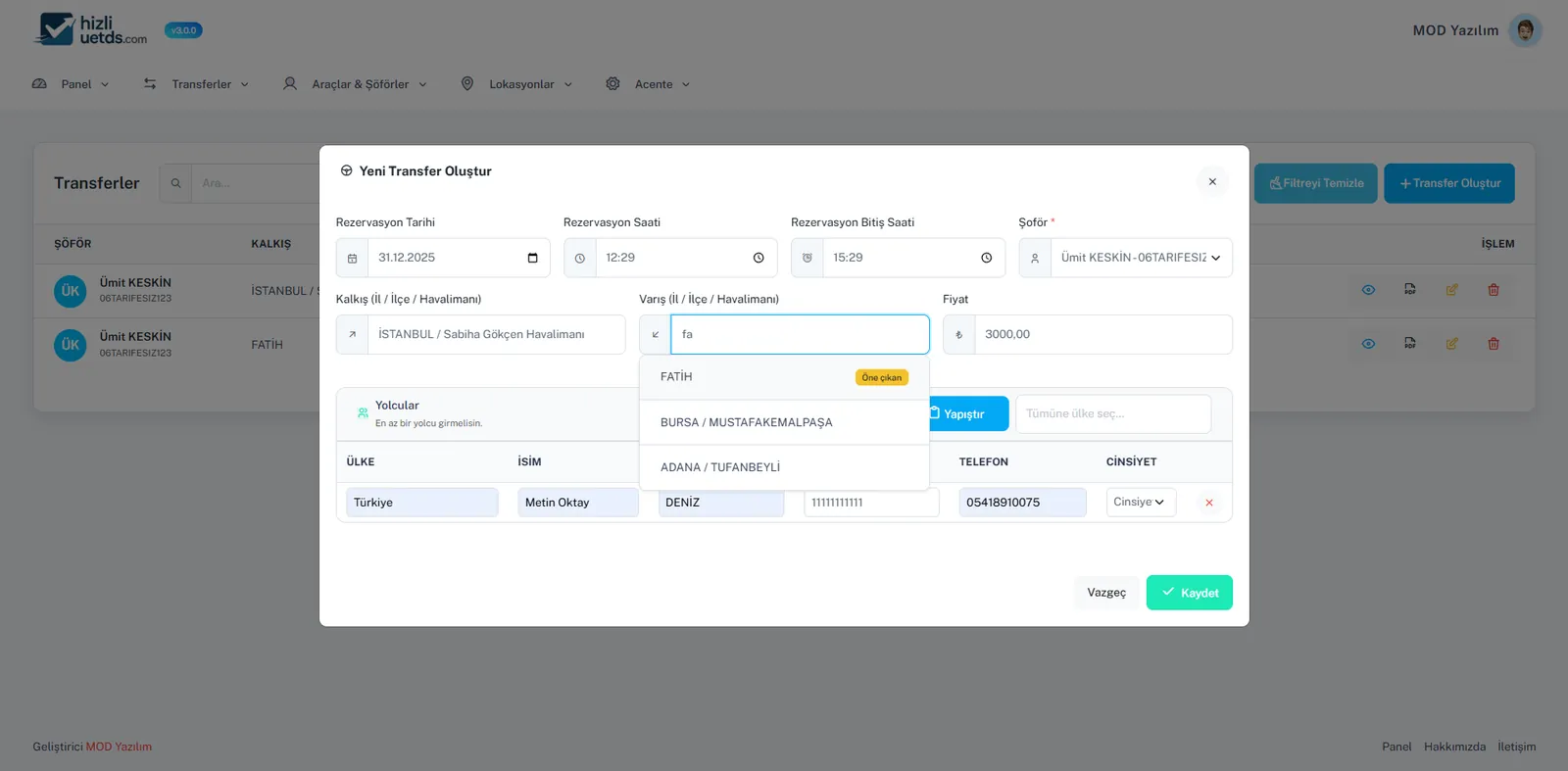Click the clock icon in the Rezervasyon Saati field
Viewport: 1568px width, 771px height.
point(759,258)
